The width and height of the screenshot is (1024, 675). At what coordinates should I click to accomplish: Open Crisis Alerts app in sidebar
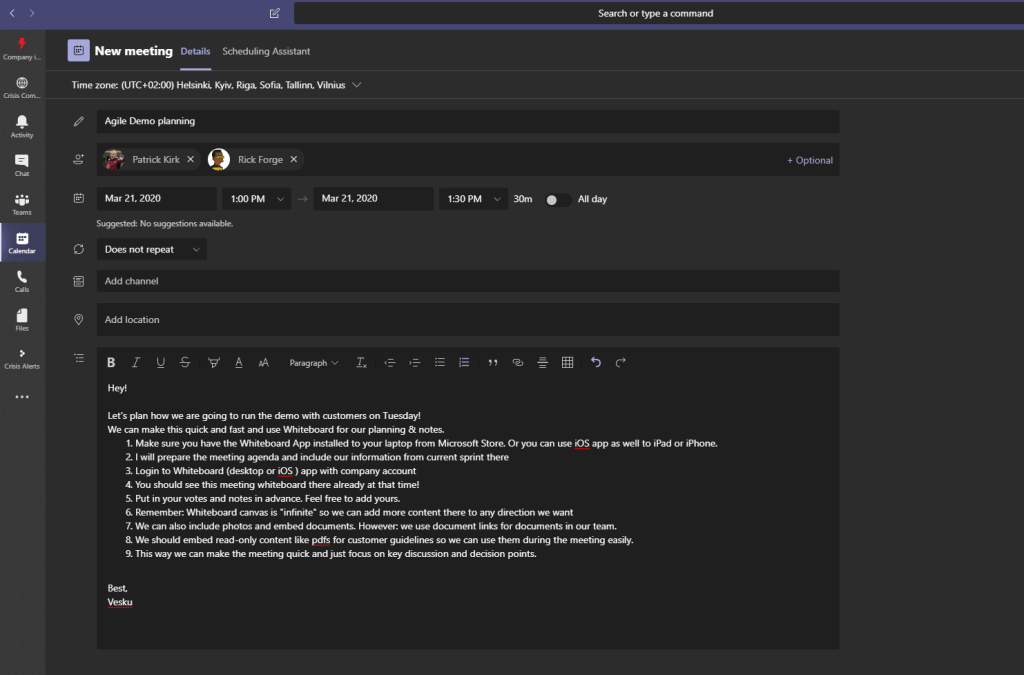(22, 358)
